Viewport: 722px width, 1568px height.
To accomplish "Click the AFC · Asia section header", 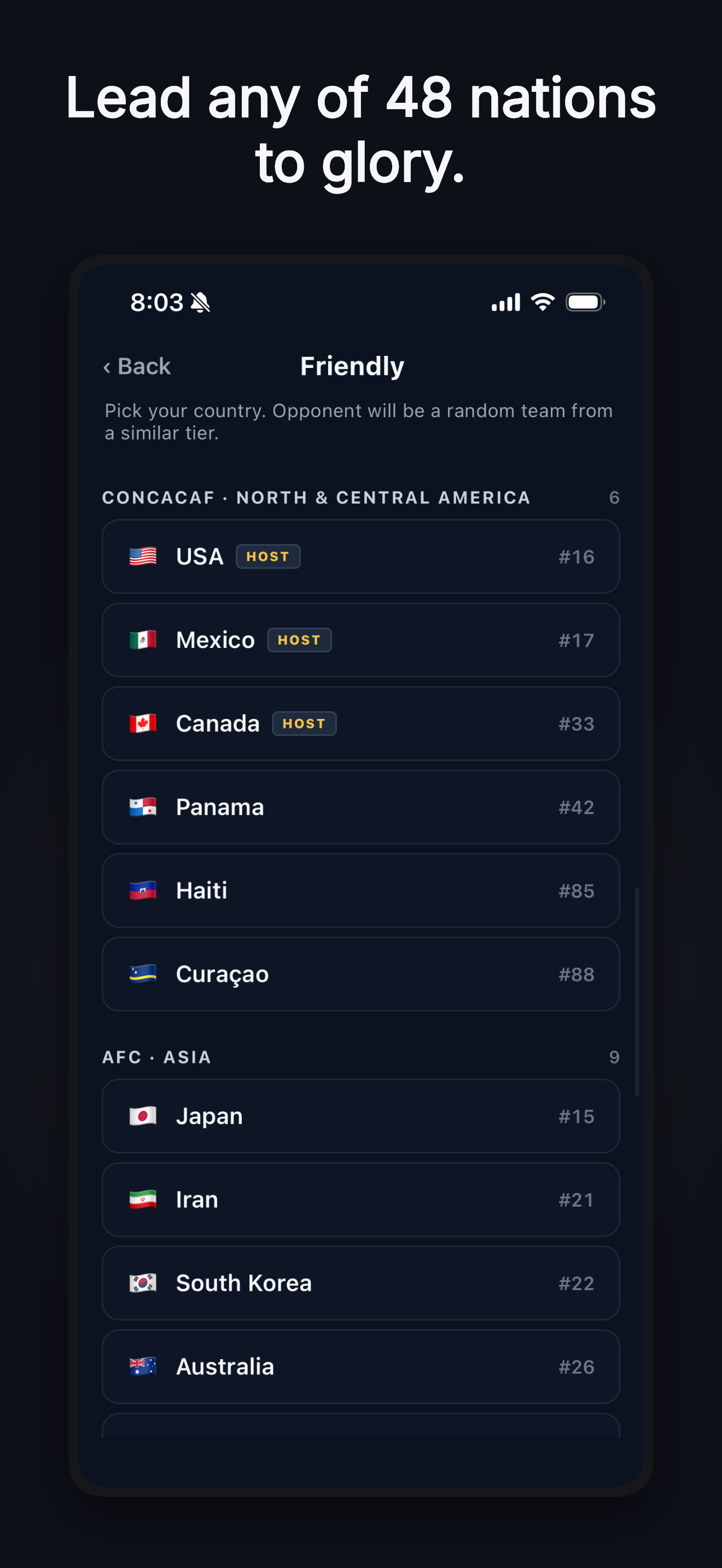I will [x=157, y=1057].
